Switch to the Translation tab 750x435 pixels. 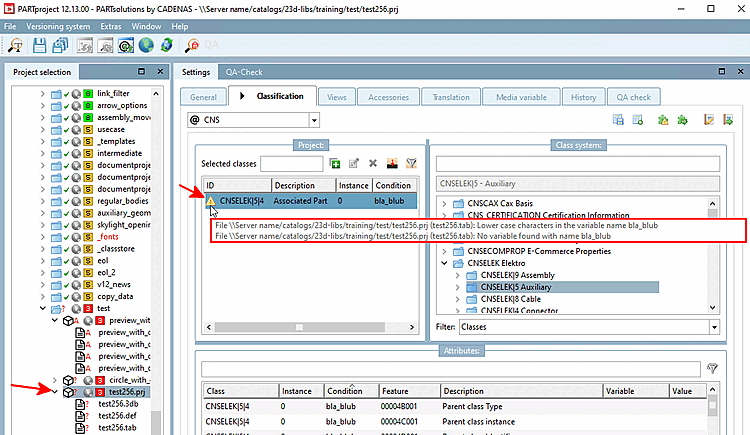tap(451, 97)
